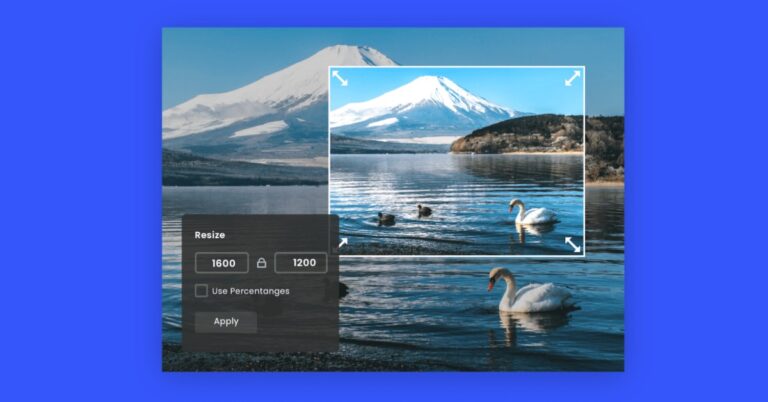This screenshot has width=768, height=402.
Task: Select the height field showing 1200
Action: (x=301, y=263)
